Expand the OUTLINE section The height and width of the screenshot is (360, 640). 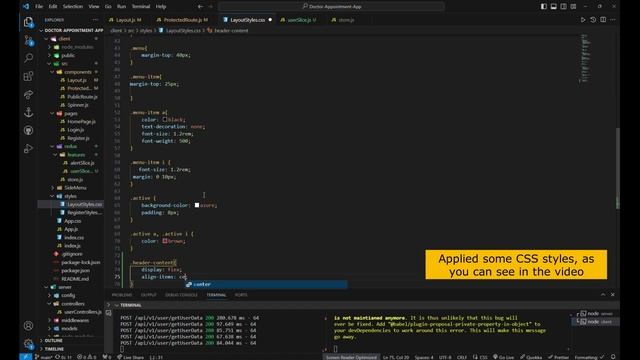(x=53, y=340)
